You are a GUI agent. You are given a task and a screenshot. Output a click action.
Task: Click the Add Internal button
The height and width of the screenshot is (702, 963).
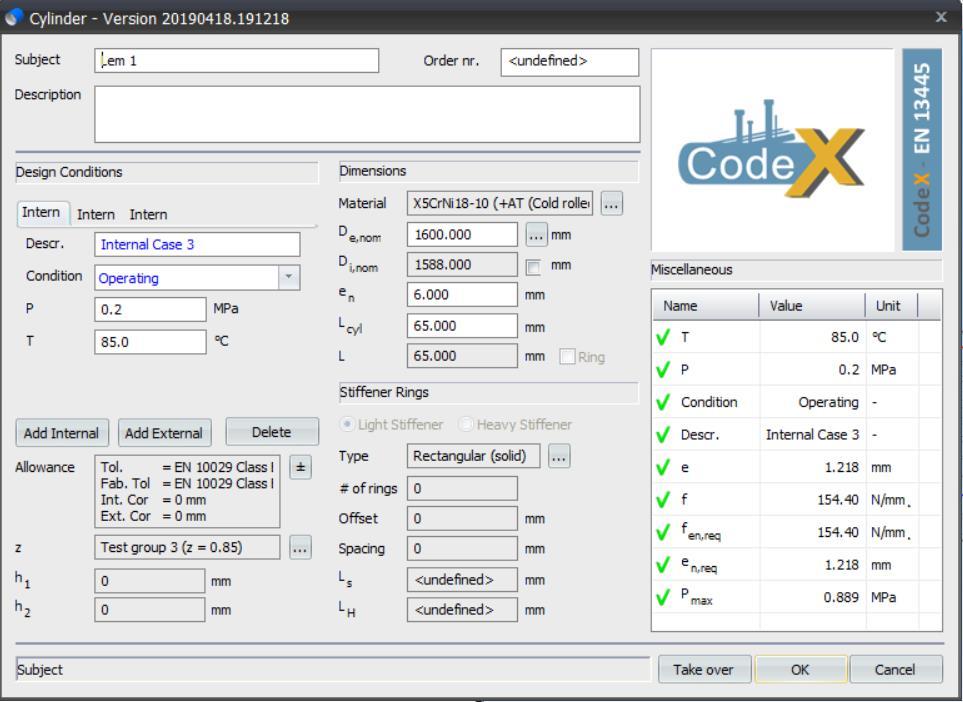pos(61,433)
